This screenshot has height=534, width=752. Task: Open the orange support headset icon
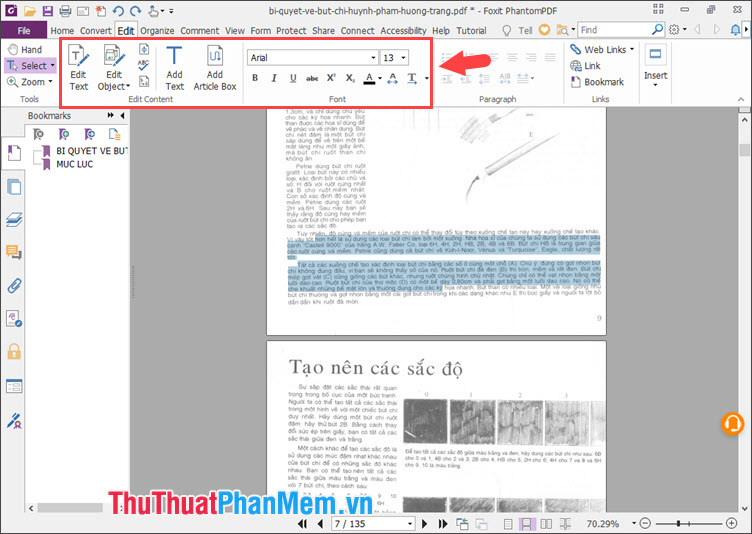(x=732, y=424)
